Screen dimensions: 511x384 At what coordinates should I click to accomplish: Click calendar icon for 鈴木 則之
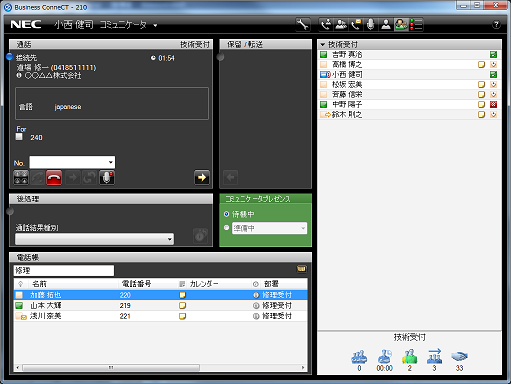(481, 115)
